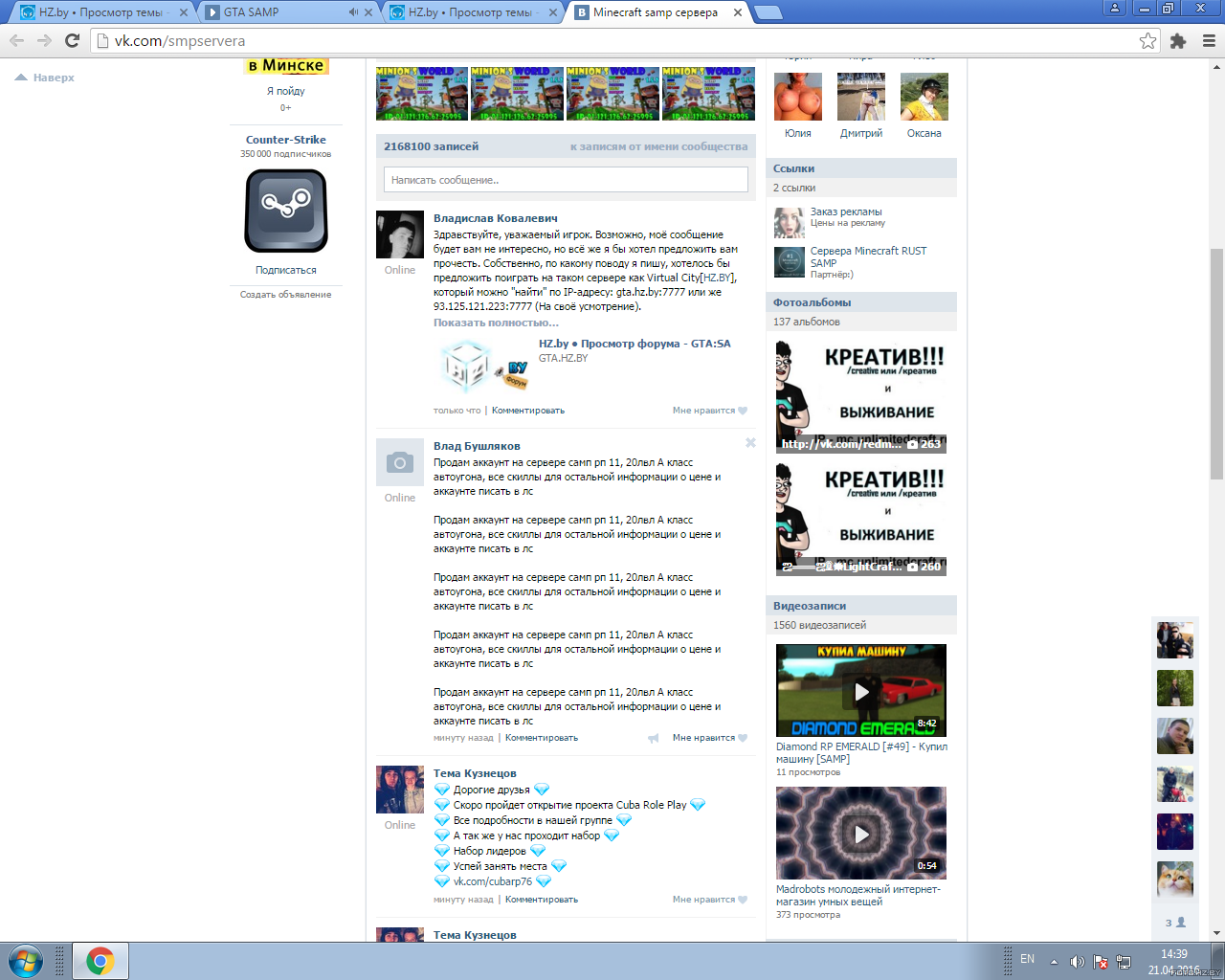Comment on Cuba Role Play post
This screenshot has height=980, width=1225.
[x=542, y=900]
